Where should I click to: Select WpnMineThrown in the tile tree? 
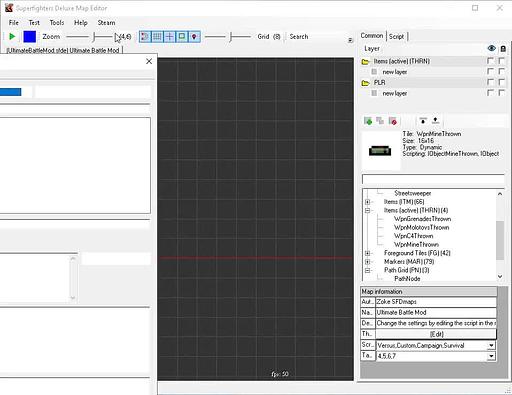[x=416, y=245]
